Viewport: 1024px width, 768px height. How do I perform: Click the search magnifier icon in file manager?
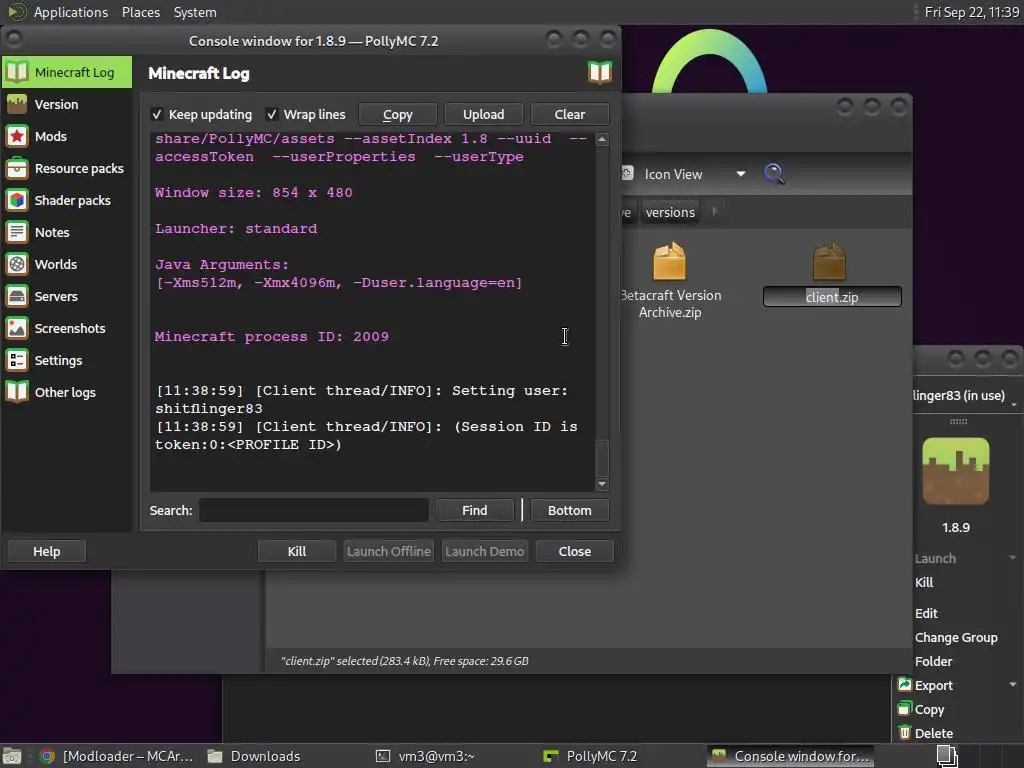click(774, 174)
